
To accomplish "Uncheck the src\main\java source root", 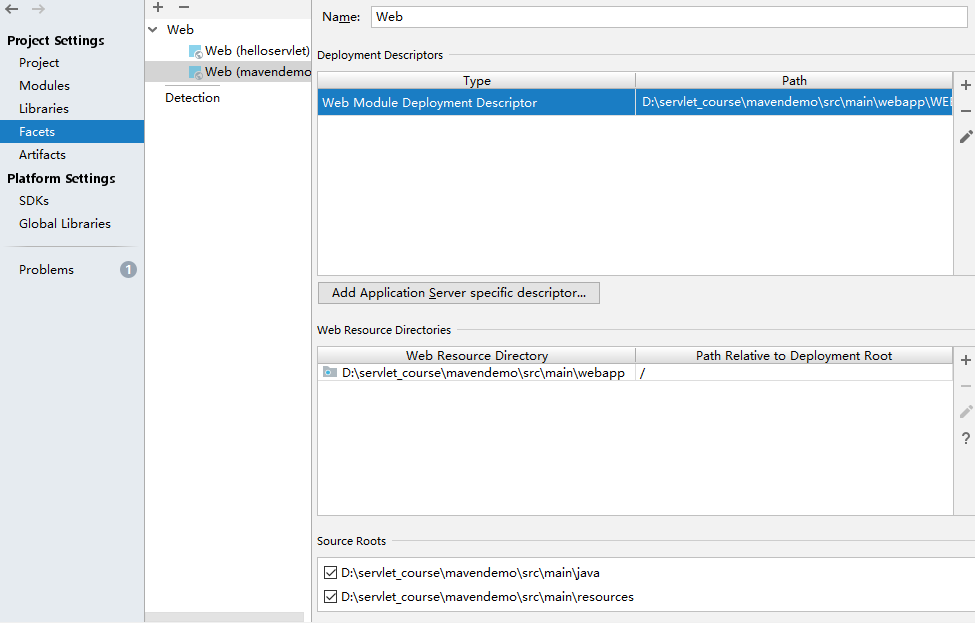I will click(330, 573).
